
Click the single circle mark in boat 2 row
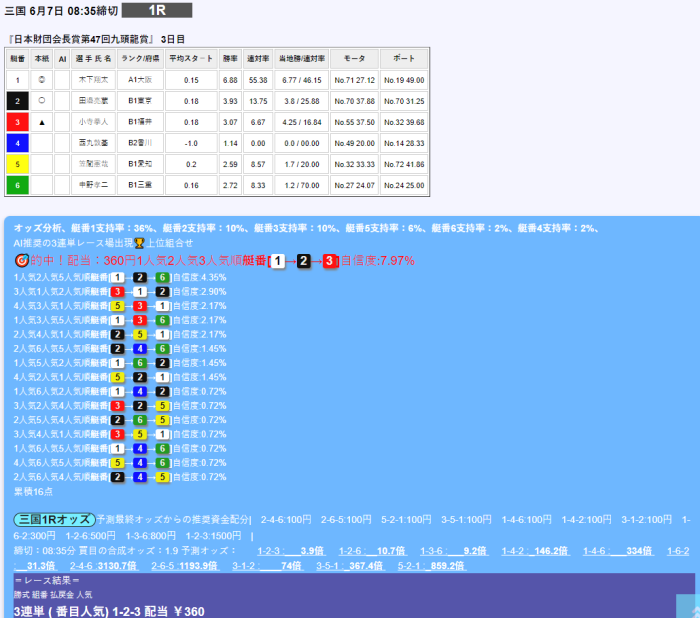pyautogui.click(x=41, y=101)
